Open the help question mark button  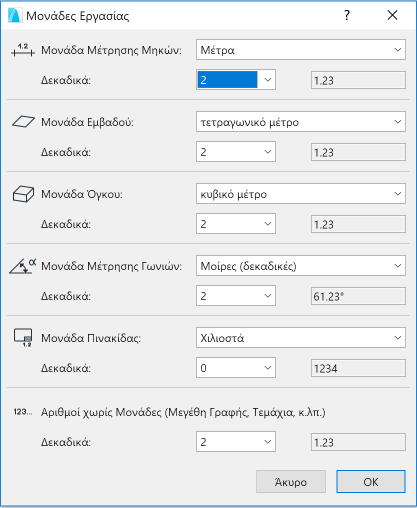[x=347, y=15]
